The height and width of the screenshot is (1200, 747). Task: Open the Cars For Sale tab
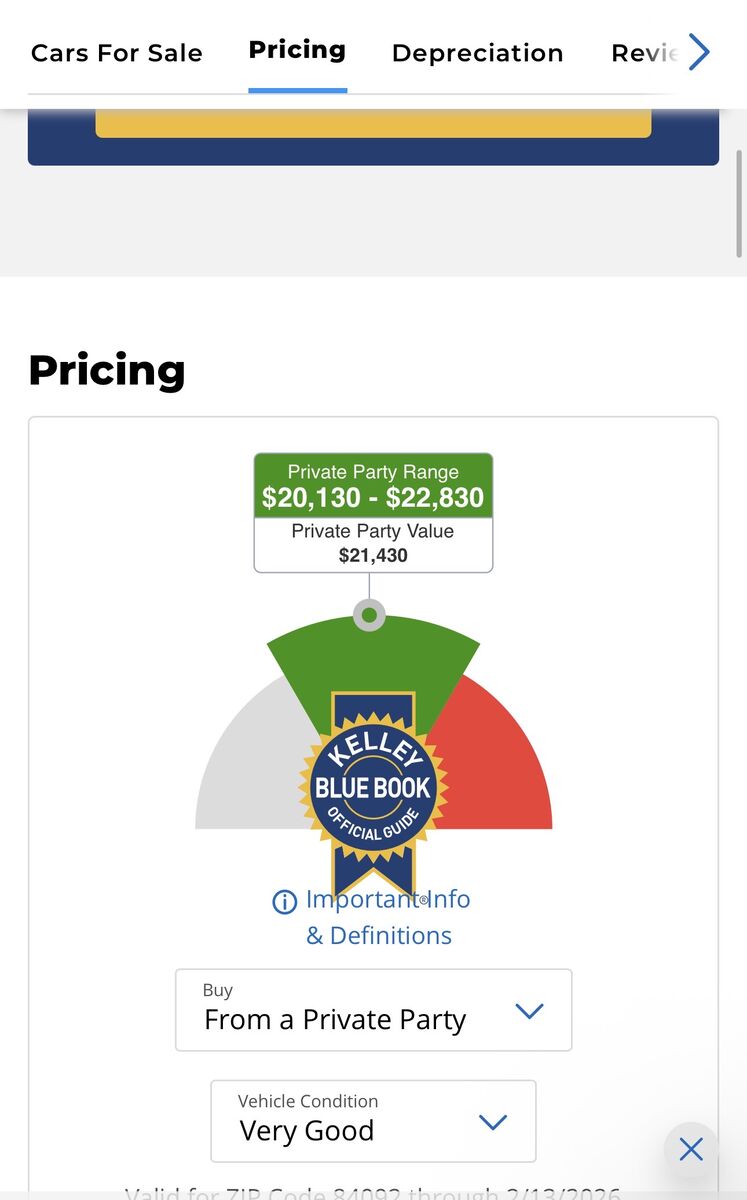(117, 53)
